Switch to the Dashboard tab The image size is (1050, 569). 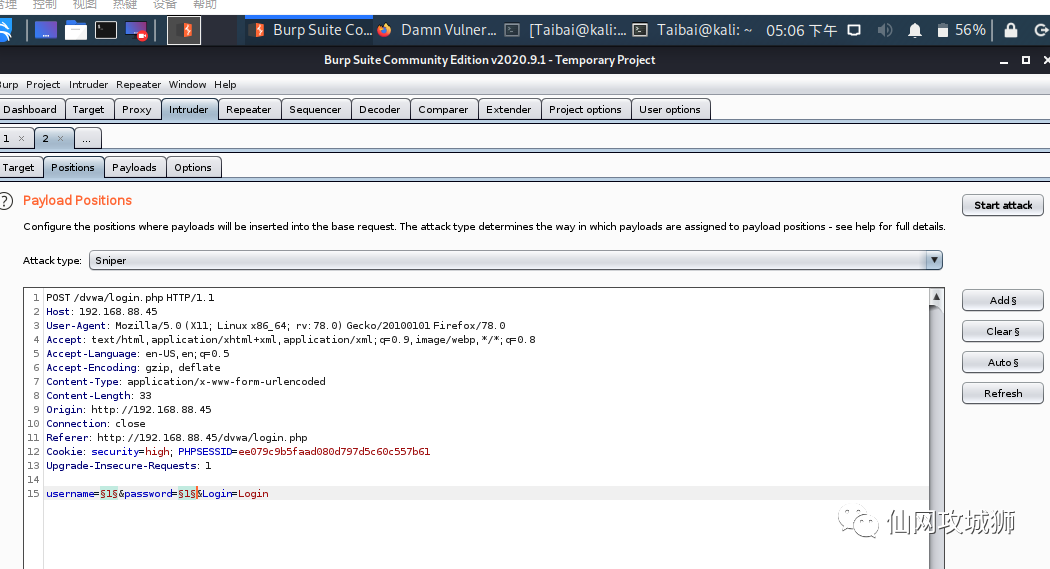tap(31, 109)
